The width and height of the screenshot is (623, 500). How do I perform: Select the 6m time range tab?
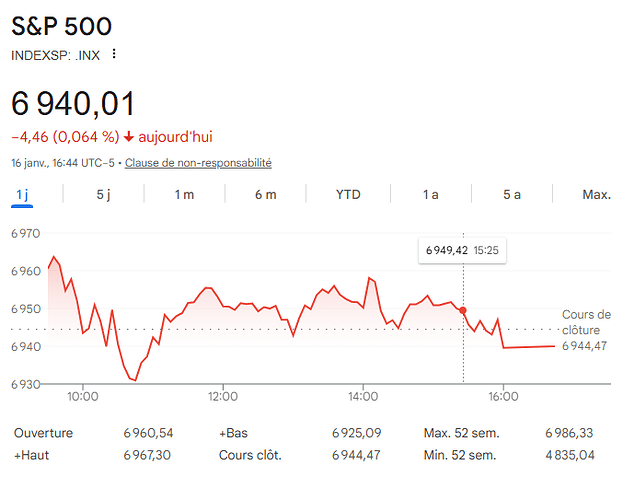(x=265, y=194)
